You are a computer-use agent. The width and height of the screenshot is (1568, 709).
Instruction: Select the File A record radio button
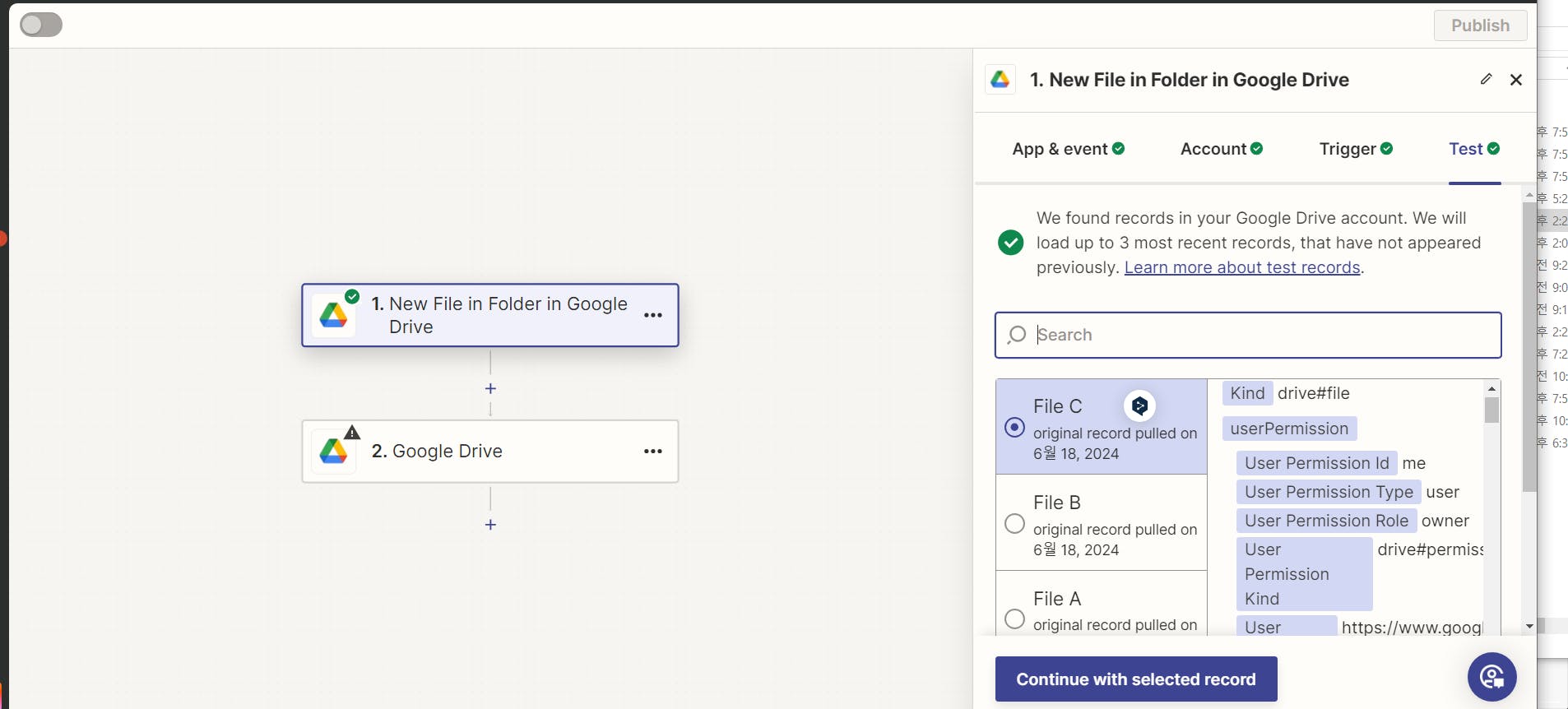(x=1014, y=619)
